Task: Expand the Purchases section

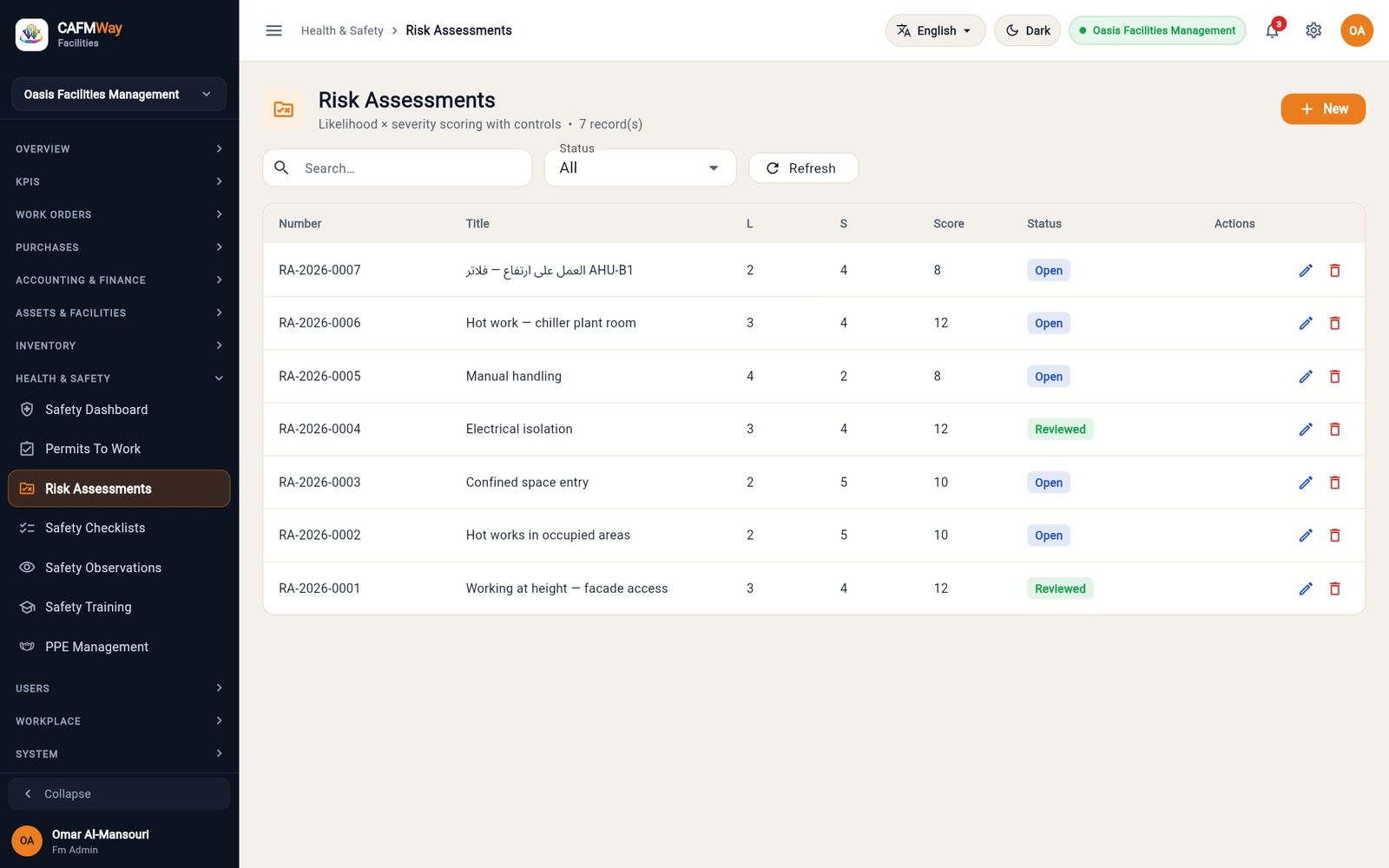Action: tap(119, 247)
